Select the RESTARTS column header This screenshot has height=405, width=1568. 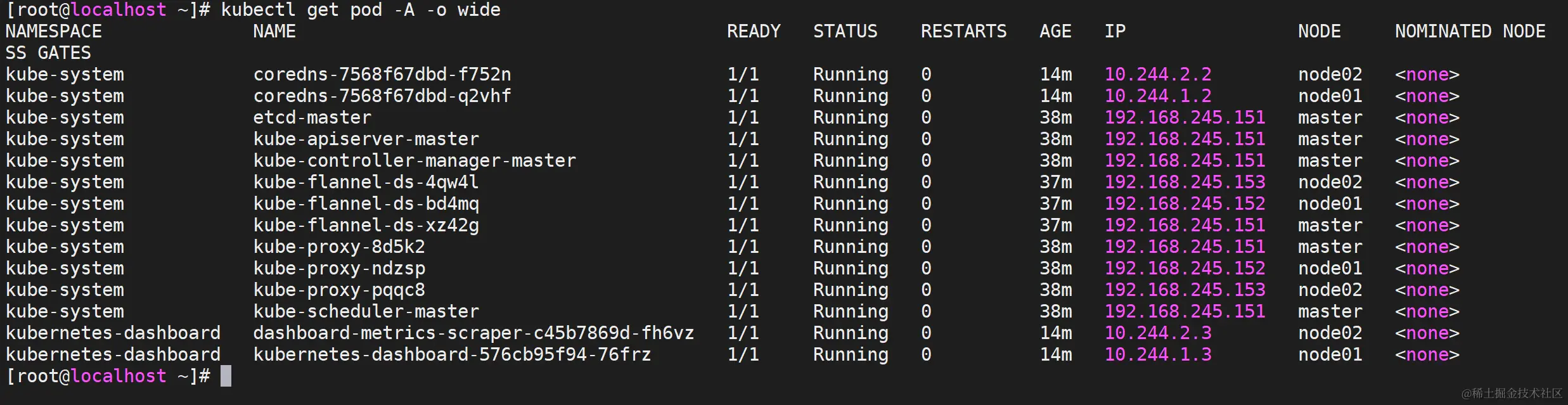click(963, 31)
